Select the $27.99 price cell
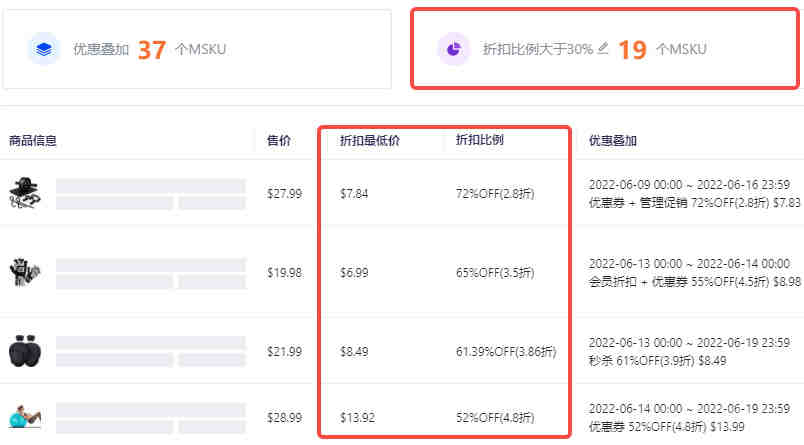 click(284, 194)
